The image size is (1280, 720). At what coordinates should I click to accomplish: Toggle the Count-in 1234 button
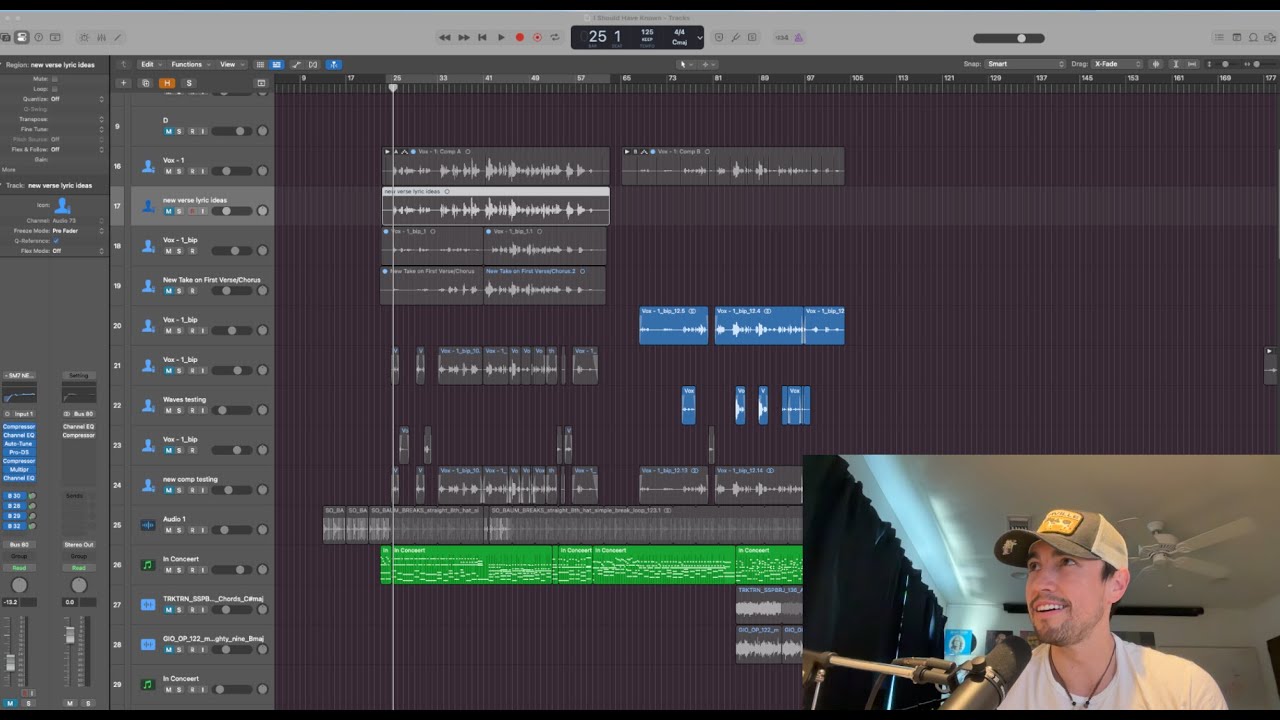(x=782, y=37)
